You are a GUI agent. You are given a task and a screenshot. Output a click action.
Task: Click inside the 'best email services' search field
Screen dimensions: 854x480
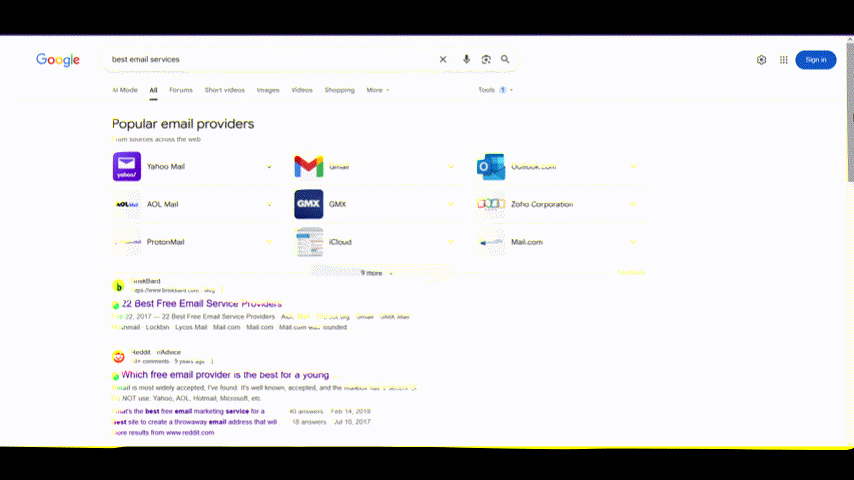[x=270, y=60]
